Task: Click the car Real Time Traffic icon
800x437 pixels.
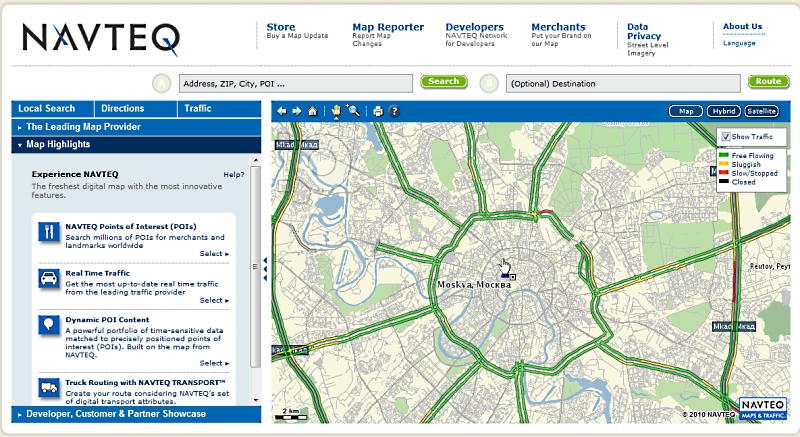Action: pyautogui.click(x=49, y=279)
